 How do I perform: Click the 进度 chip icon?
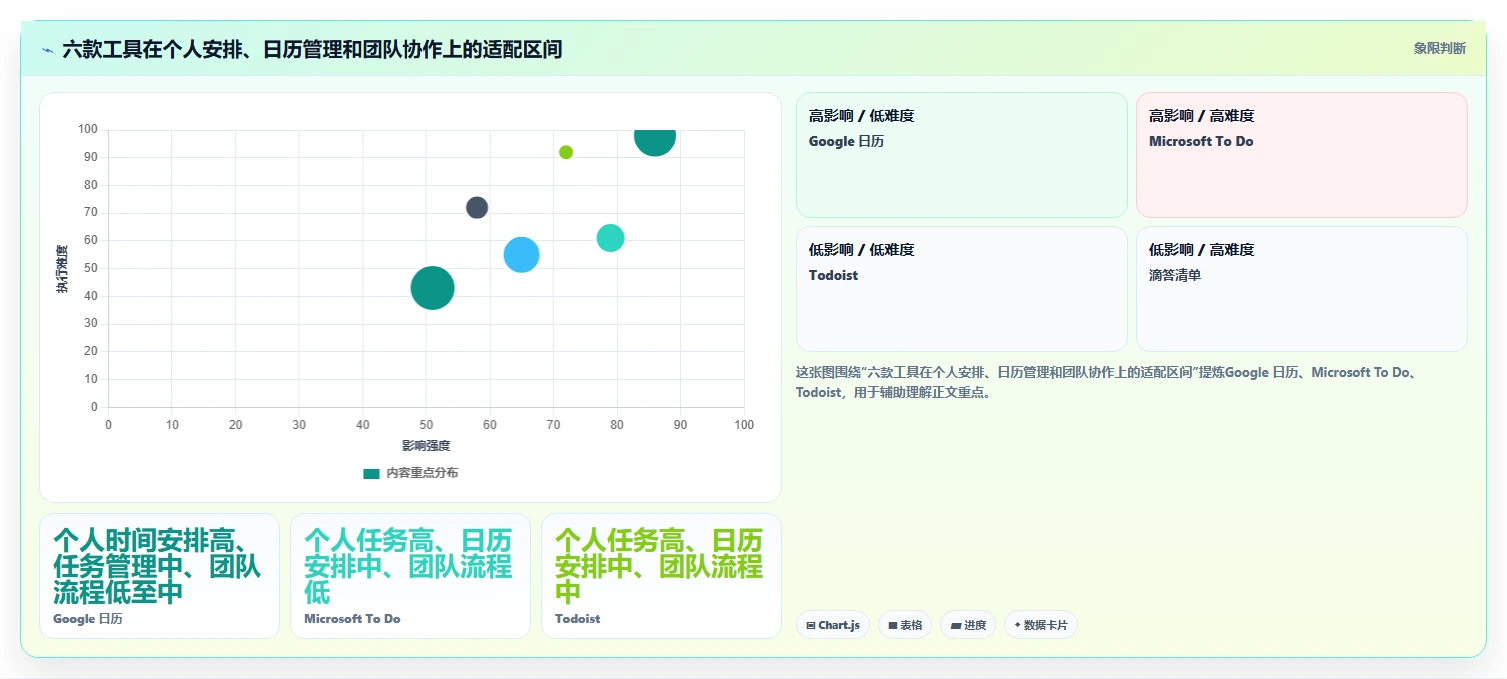pos(956,625)
